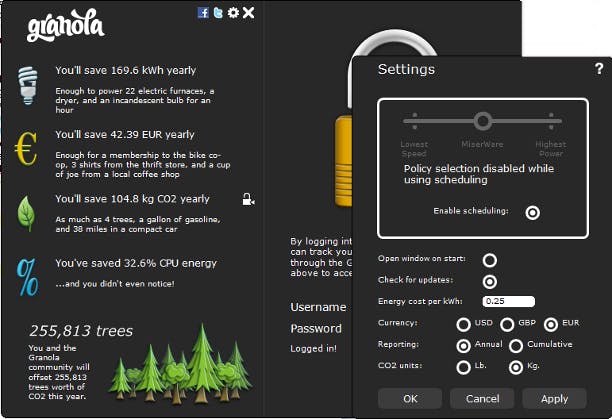This screenshot has height=419, width=612.
Task: Toggle Check for updates option
Action: point(489,282)
